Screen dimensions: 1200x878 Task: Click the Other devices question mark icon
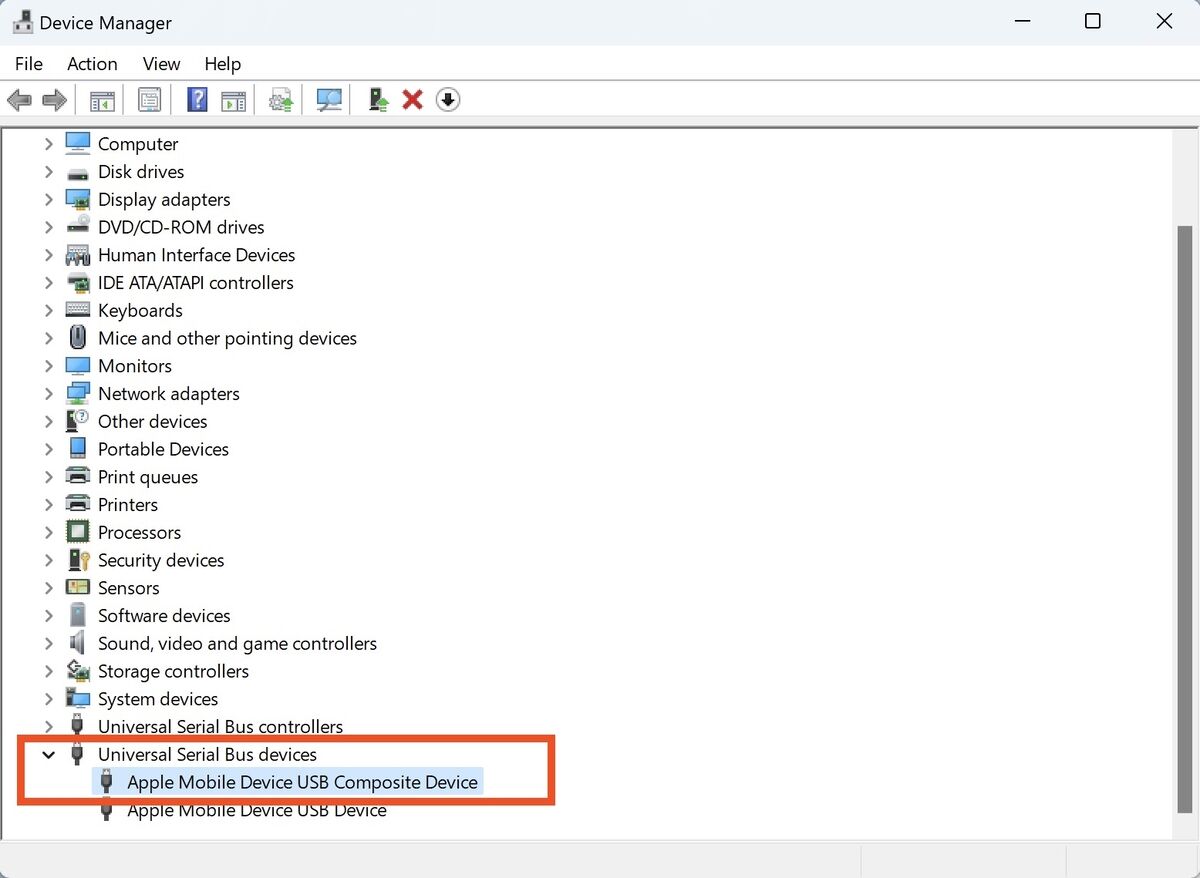77,421
